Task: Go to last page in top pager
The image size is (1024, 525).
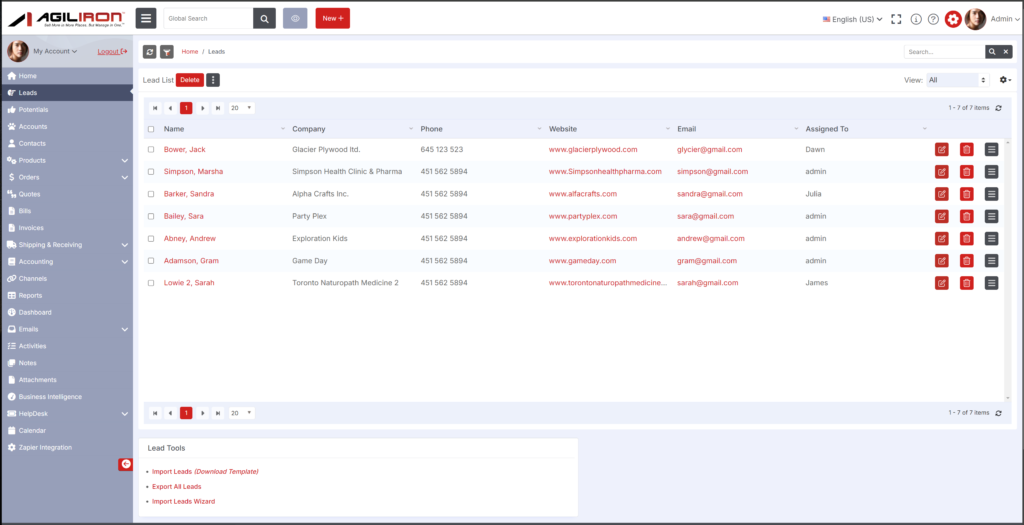Action: click(x=218, y=108)
